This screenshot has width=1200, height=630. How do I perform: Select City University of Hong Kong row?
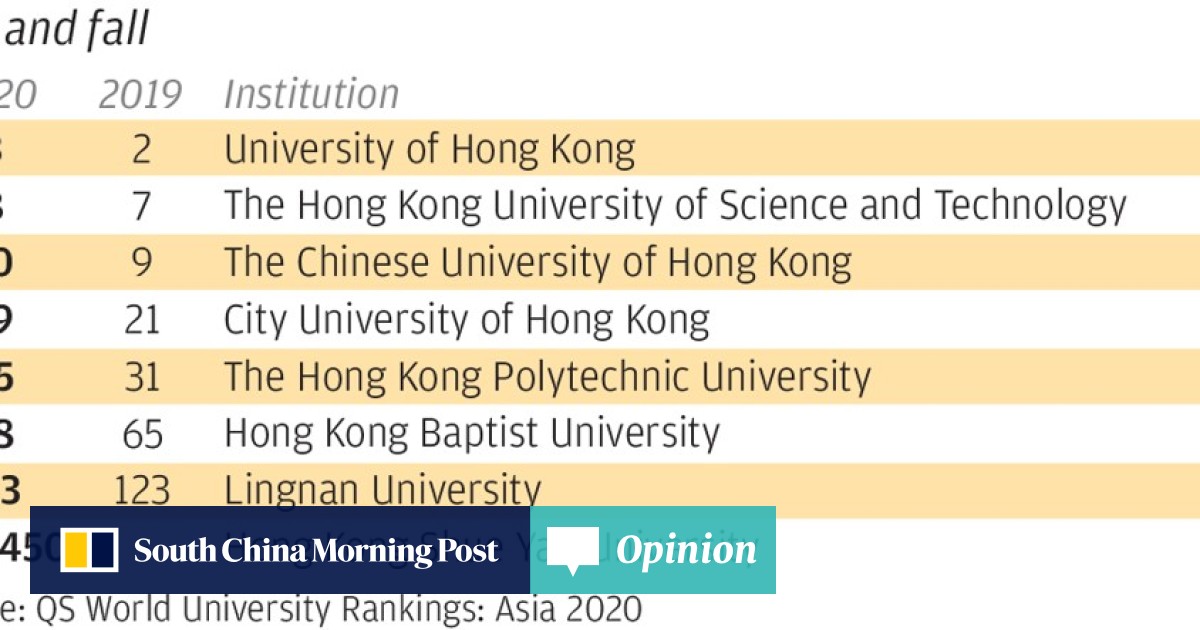click(x=466, y=320)
